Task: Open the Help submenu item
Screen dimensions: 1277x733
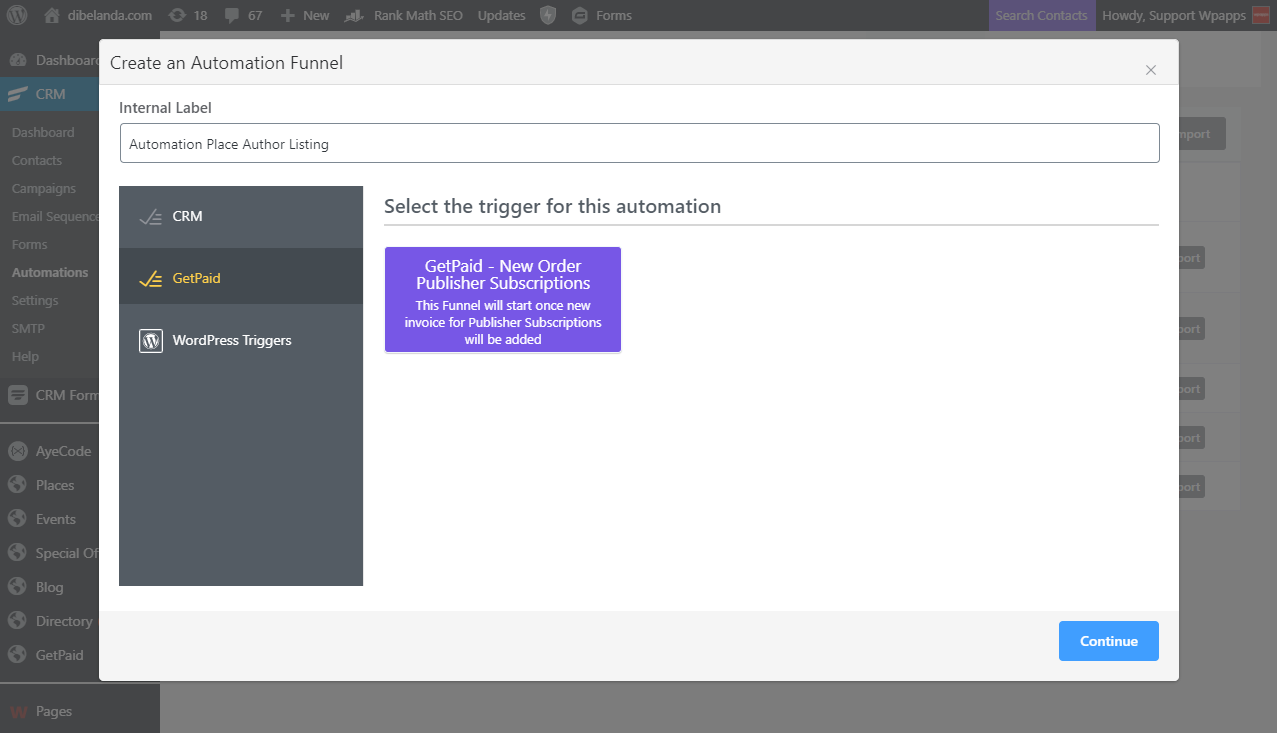Action: click(25, 356)
